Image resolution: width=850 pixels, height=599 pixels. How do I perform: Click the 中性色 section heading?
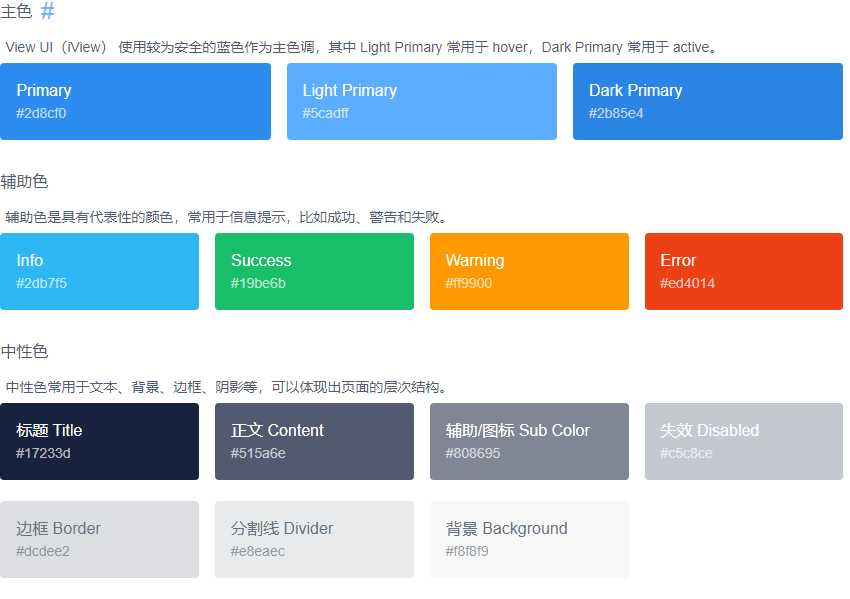tap(24, 351)
